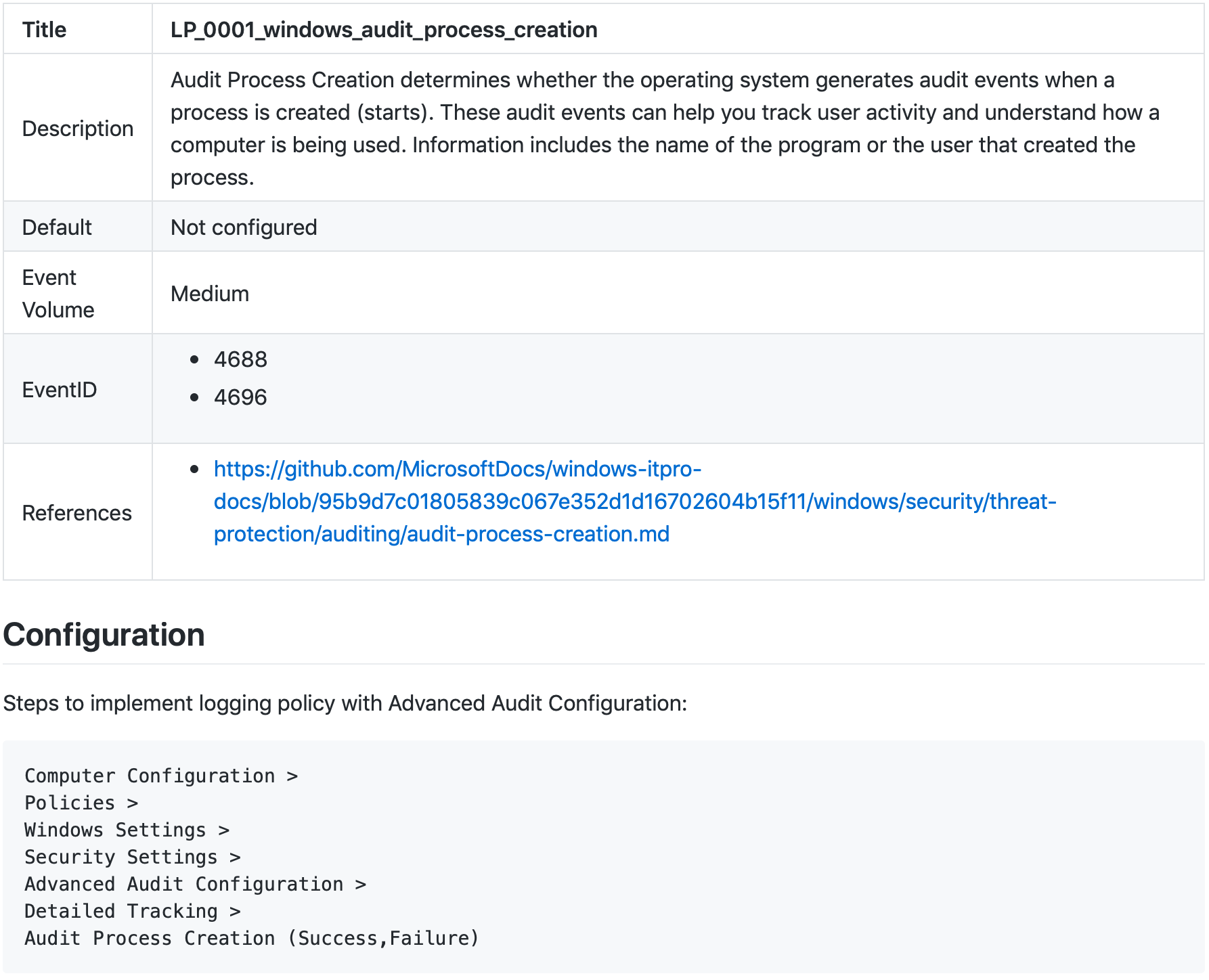
Task: Click the LP_0001_windows_audit_process_creation title text
Action: click(x=384, y=30)
